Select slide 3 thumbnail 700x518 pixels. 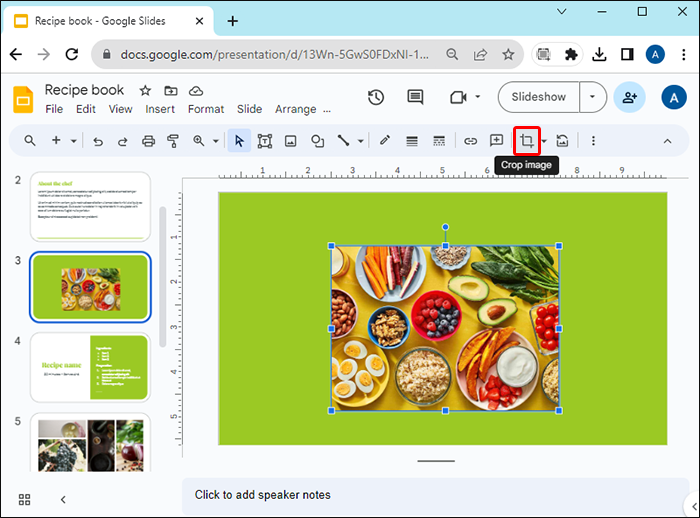tap(90, 287)
